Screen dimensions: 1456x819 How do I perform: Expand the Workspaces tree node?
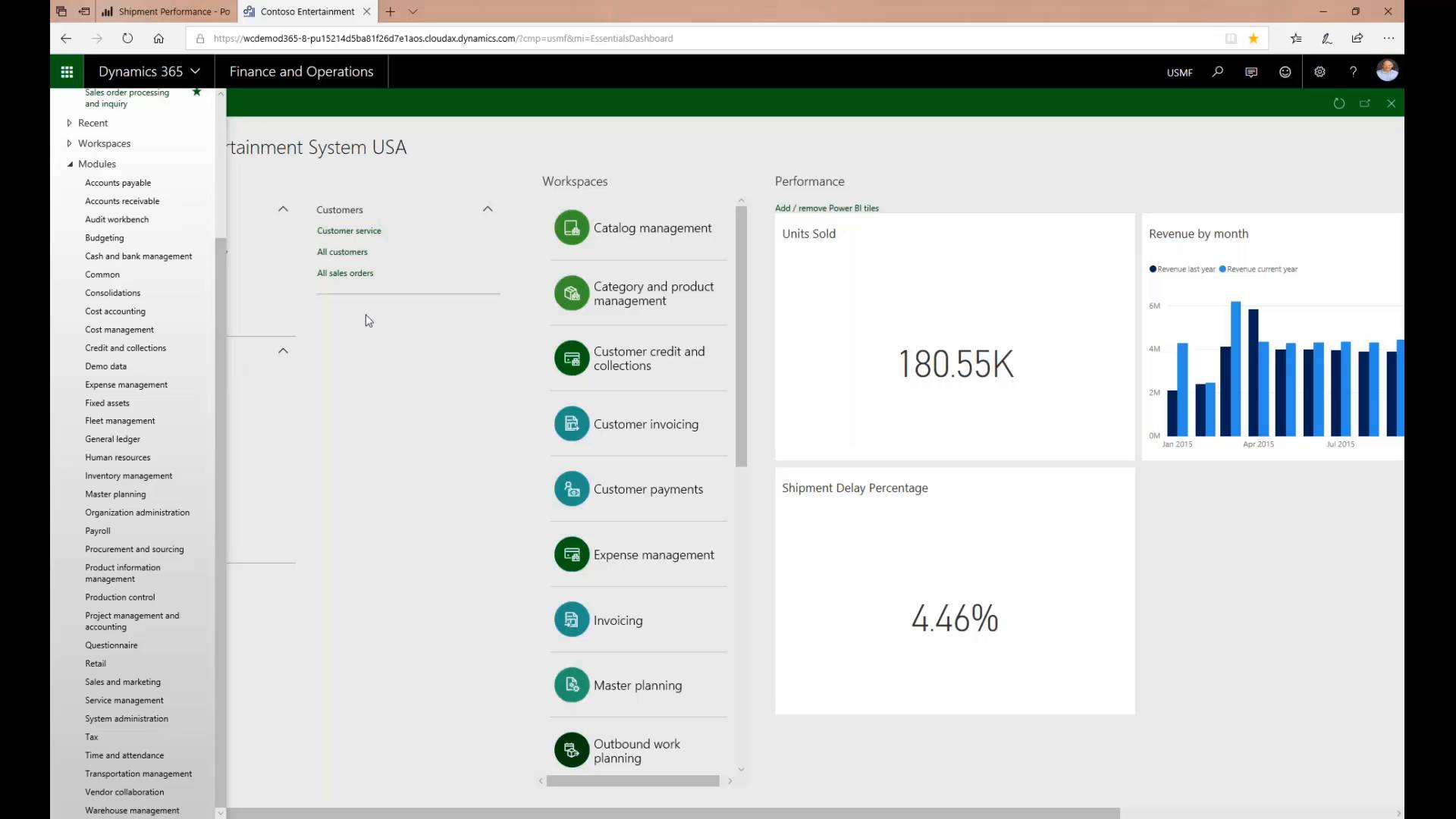click(70, 143)
